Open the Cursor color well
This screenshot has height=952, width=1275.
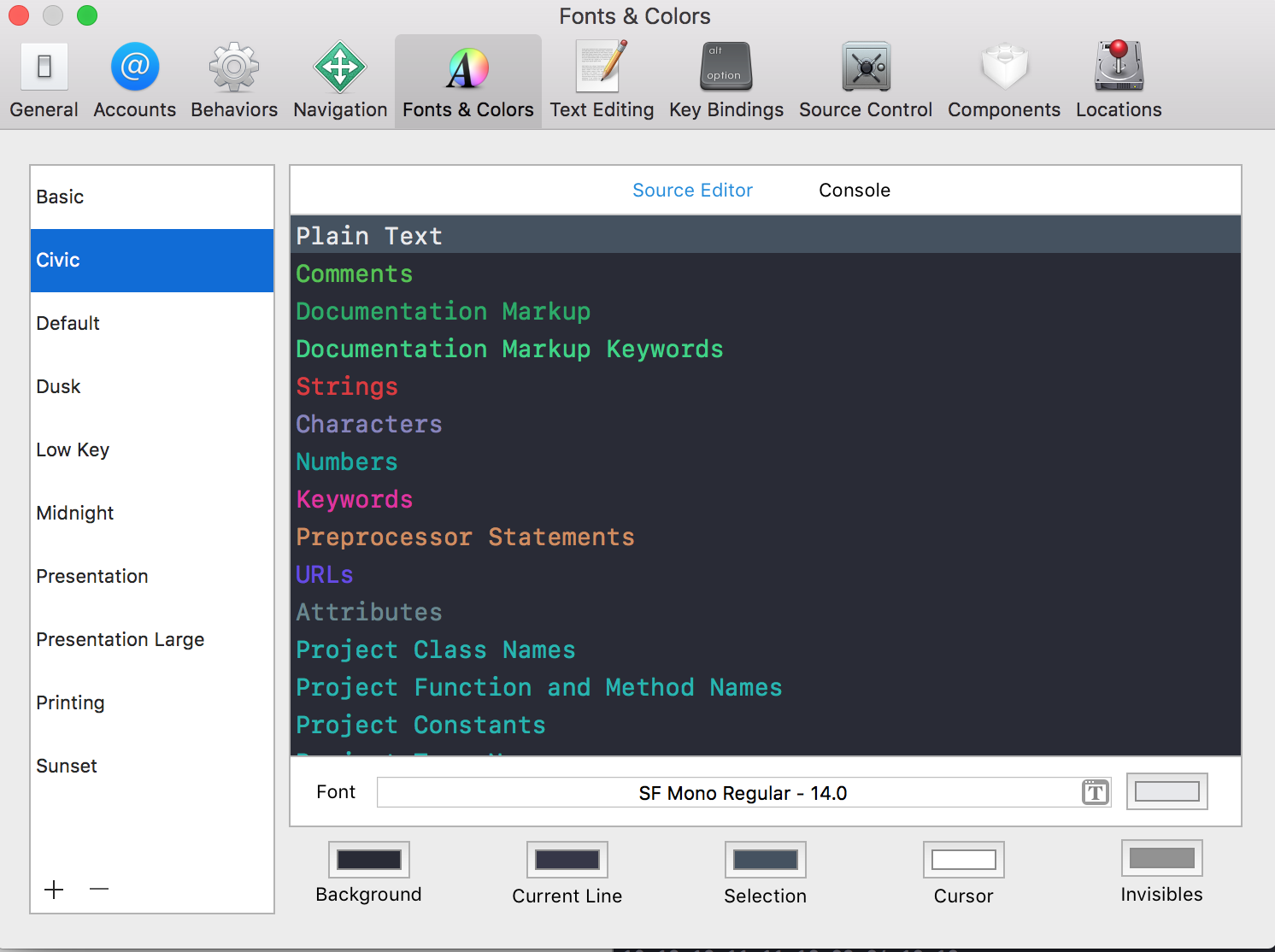pos(964,860)
